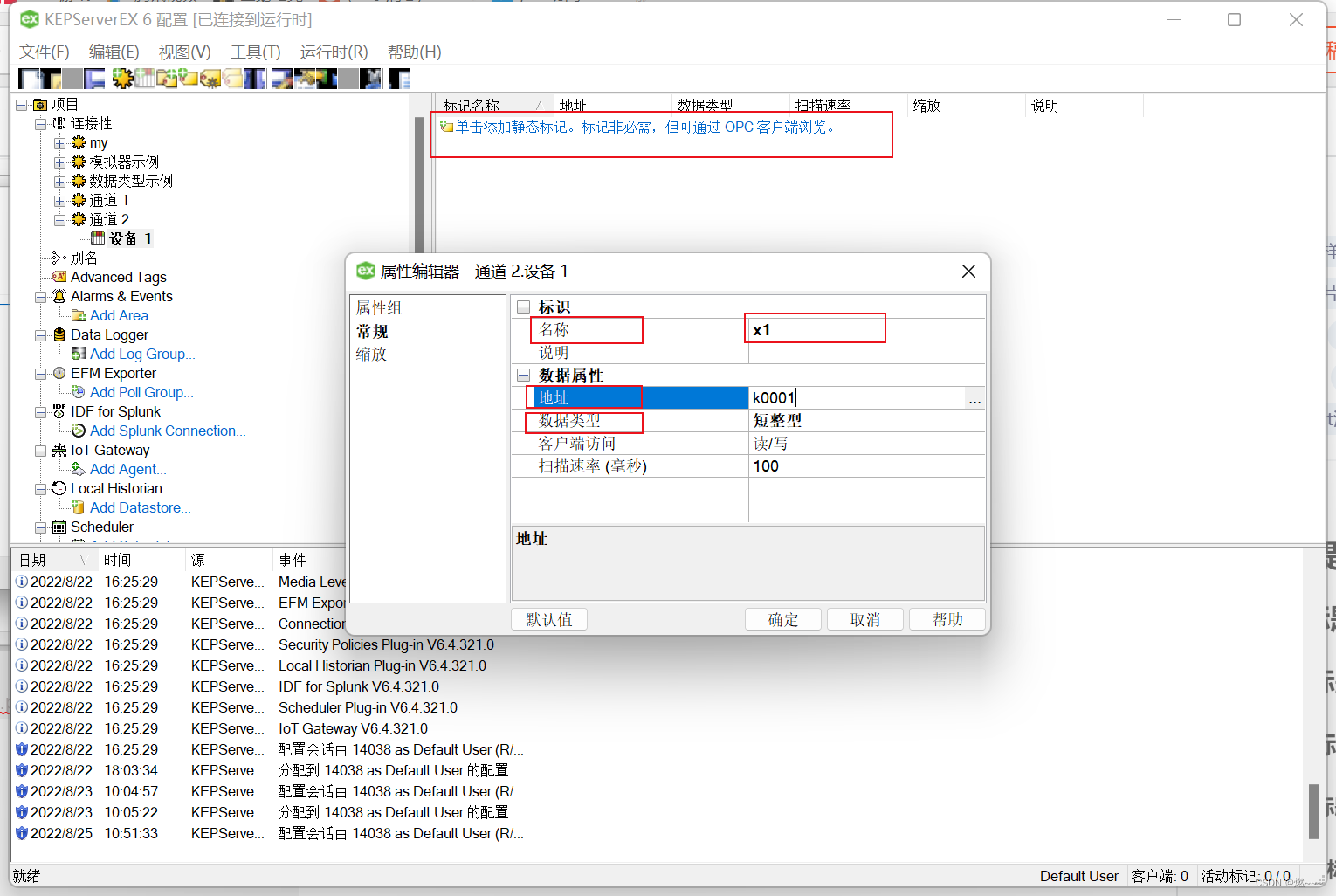This screenshot has height=896, width=1336.
Task: Click the 客户端访问 value 读/写
Action: pos(866,444)
